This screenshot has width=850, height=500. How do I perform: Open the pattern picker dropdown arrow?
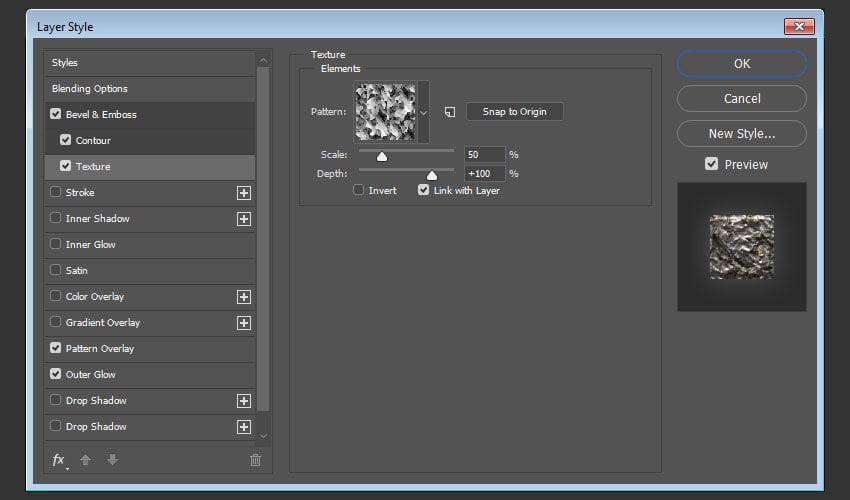[x=423, y=112]
